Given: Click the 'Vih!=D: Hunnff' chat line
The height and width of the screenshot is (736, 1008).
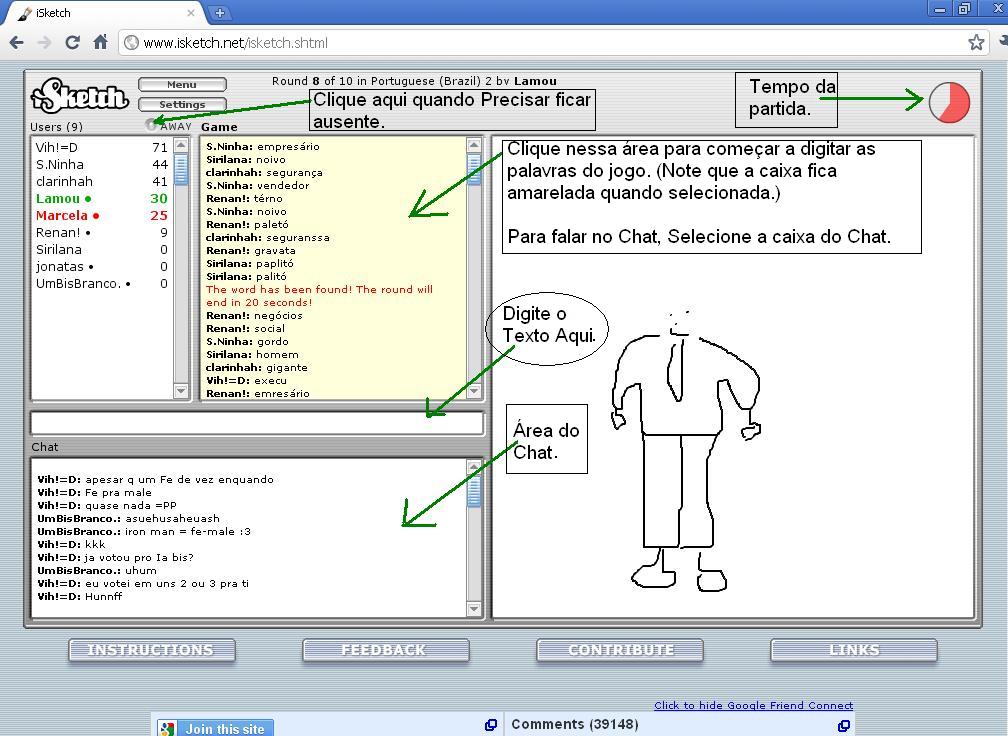Looking at the screenshot, I should pyautogui.click(x=80, y=597).
